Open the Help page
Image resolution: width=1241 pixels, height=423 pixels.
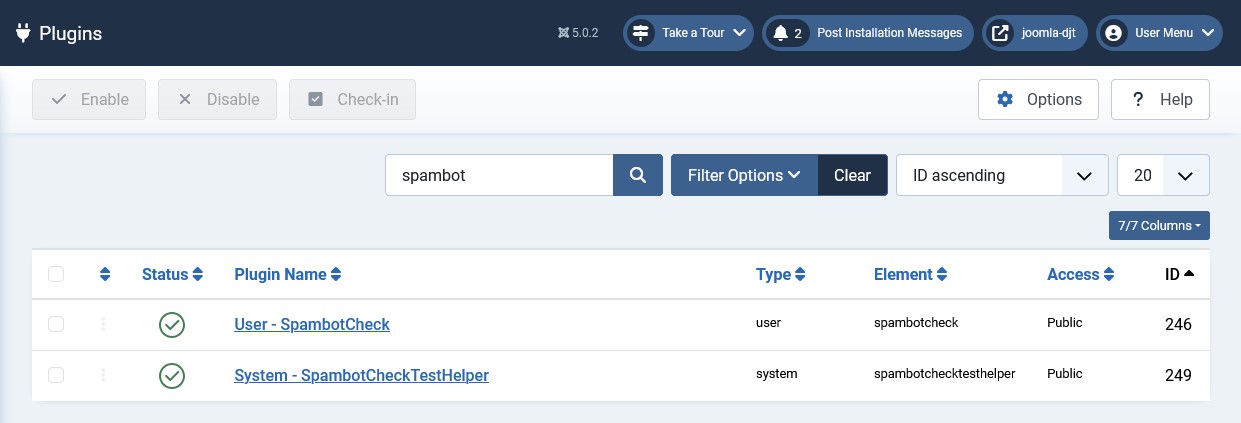(x=1160, y=100)
